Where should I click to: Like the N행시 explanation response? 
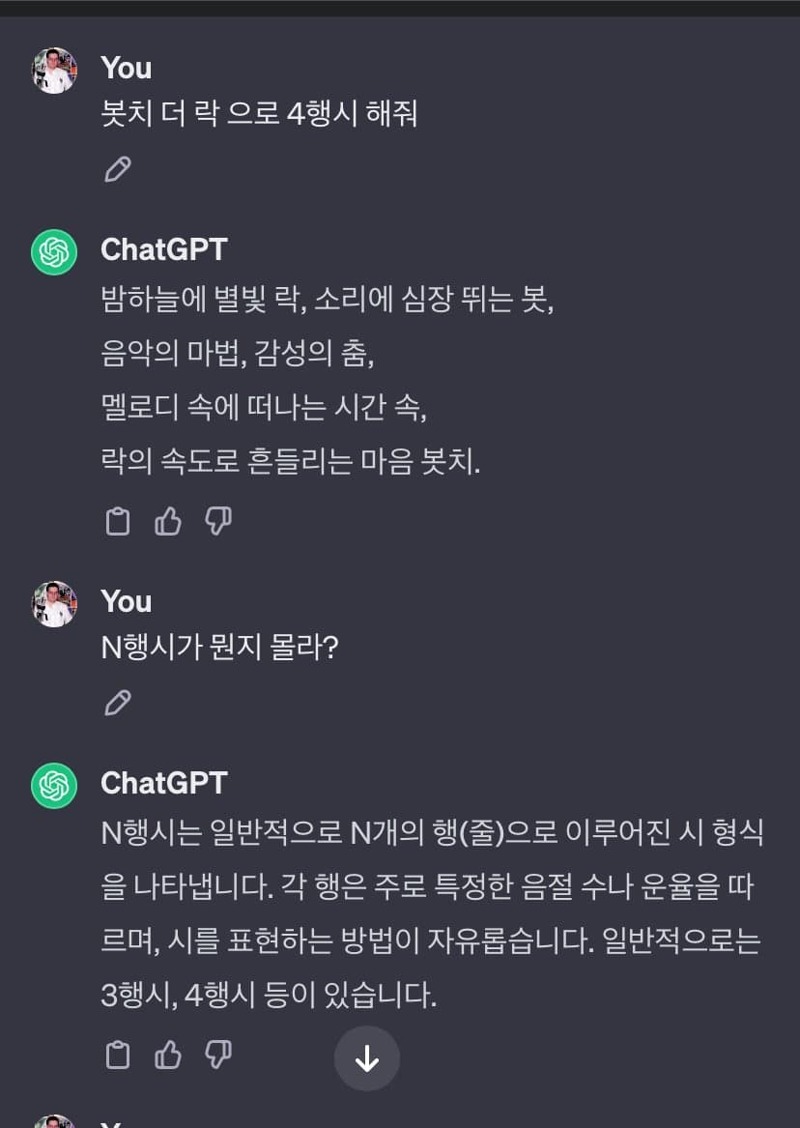click(168, 1055)
